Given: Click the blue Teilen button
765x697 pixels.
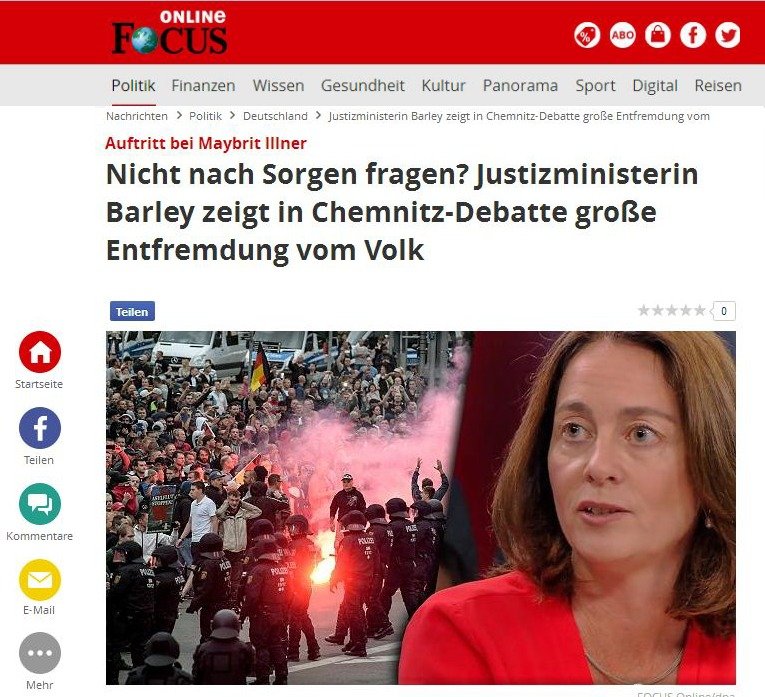Looking at the screenshot, I should coord(132,311).
